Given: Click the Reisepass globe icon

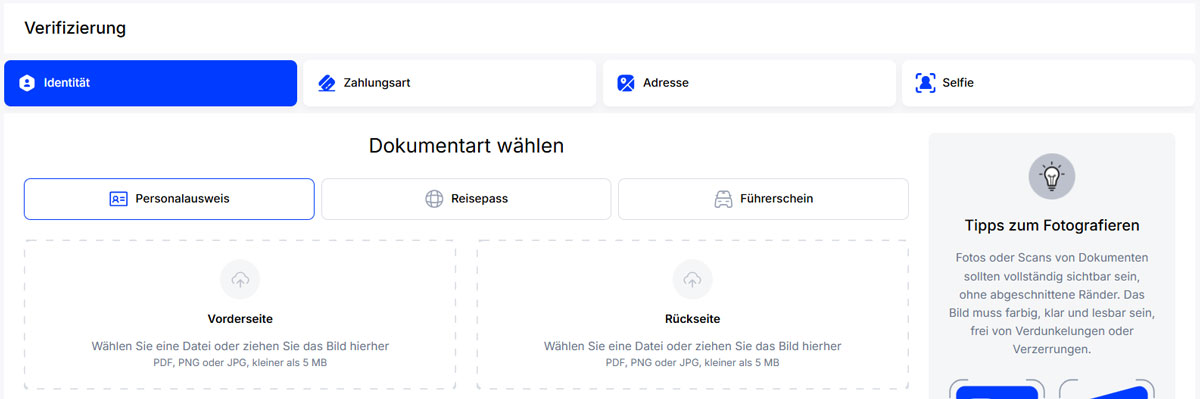Looking at the screenshot, I should (x=434, y=199).
